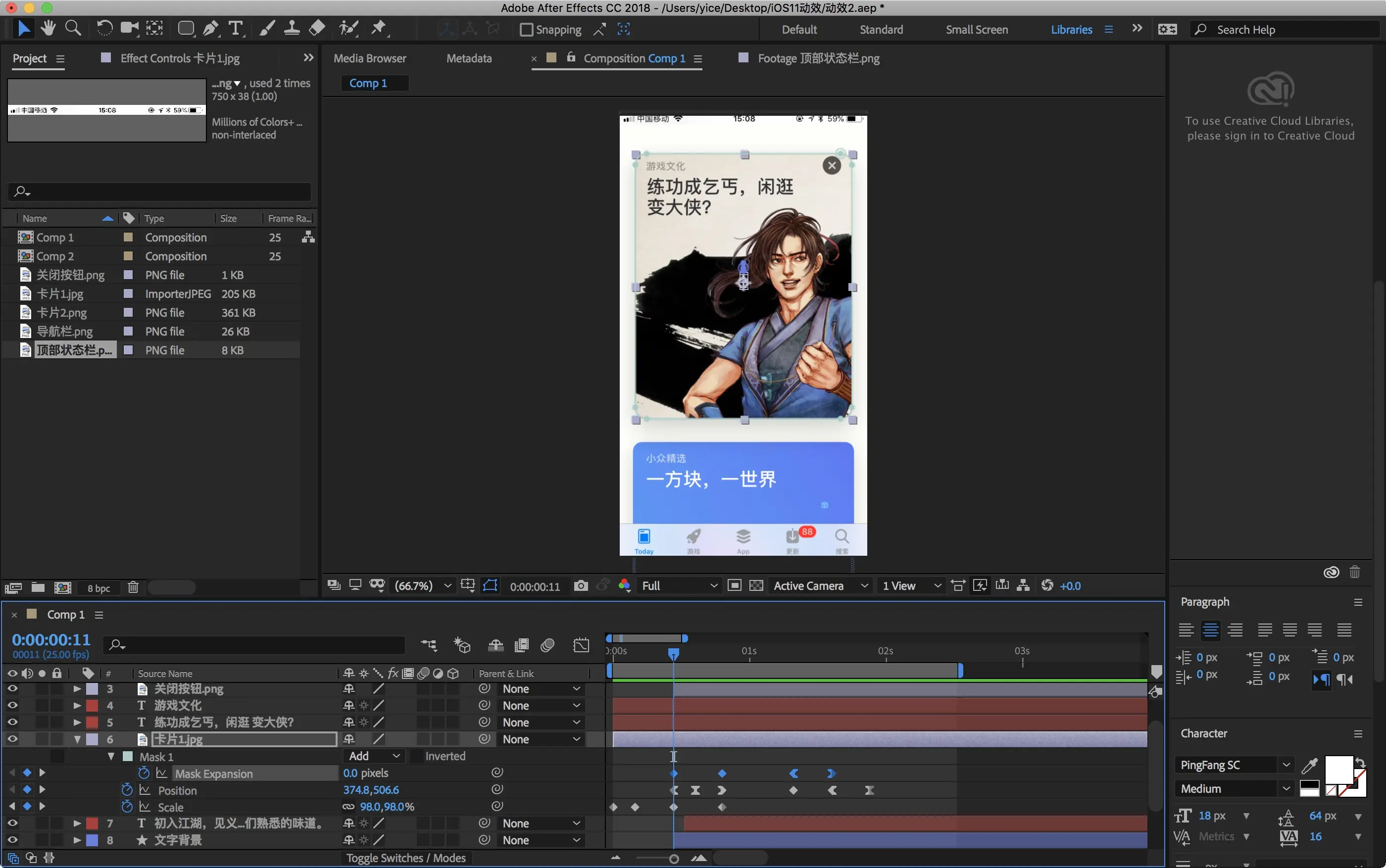Hide the 游戏文化 text layer
The width and height of the screenshot is (1386, 868).
12,705
